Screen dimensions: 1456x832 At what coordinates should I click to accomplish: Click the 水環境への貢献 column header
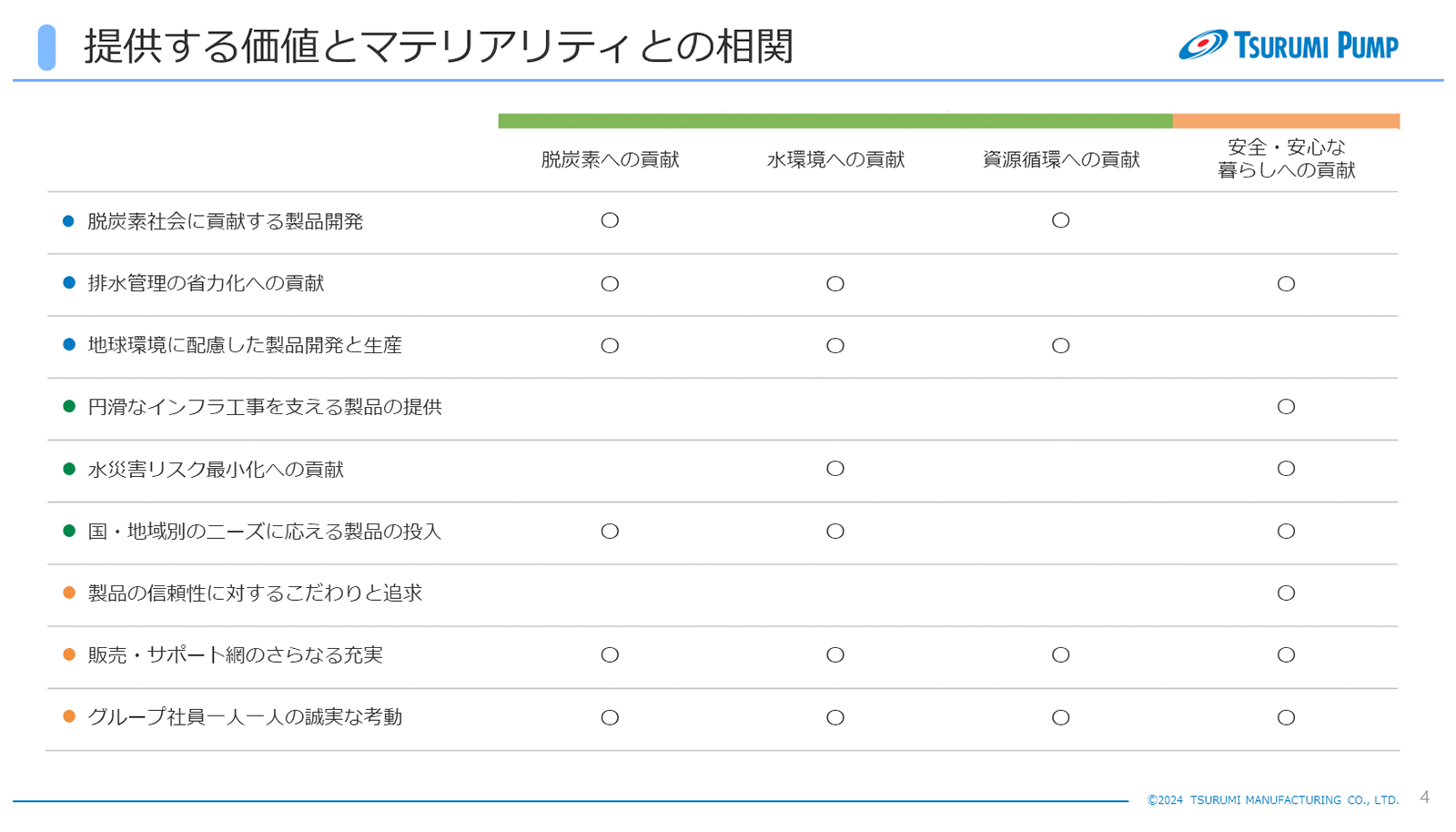point(835,160)
